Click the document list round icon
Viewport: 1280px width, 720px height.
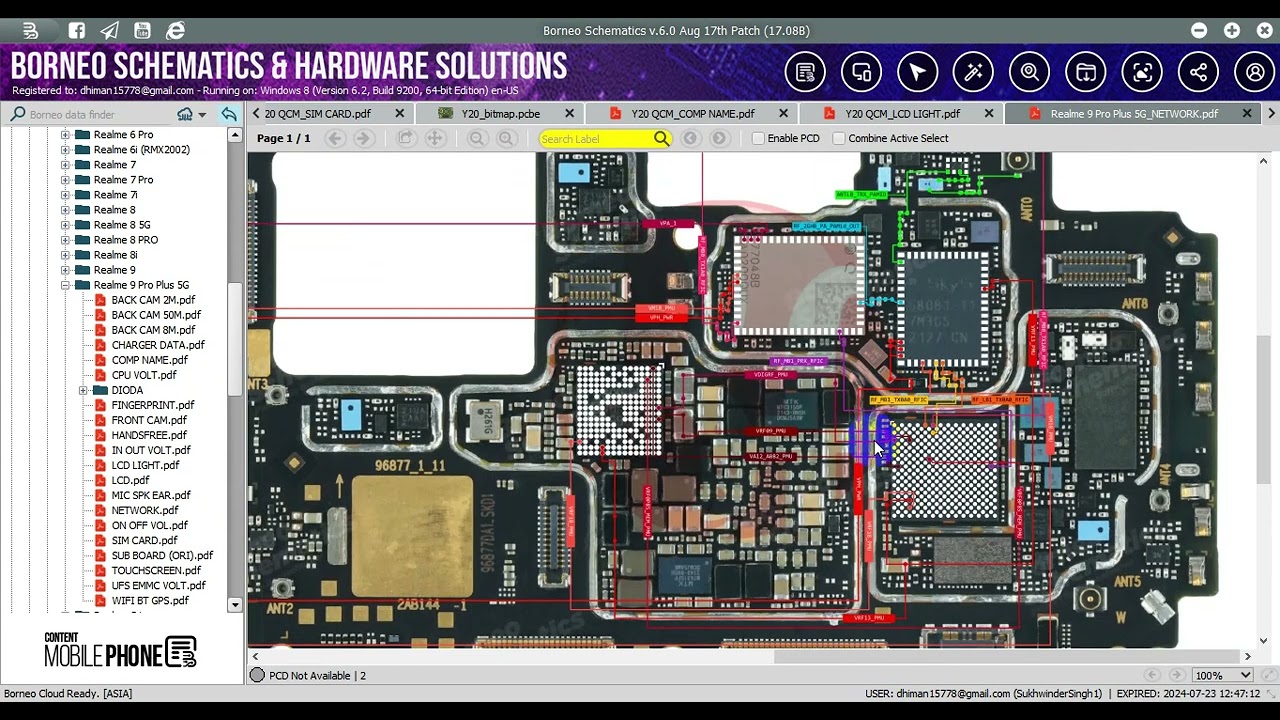coord(805,72)
